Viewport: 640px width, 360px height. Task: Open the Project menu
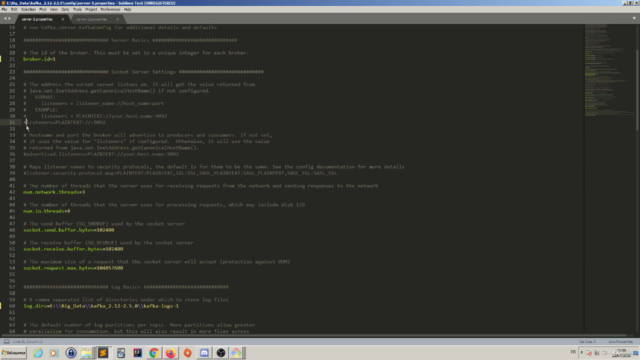[91, 9]
